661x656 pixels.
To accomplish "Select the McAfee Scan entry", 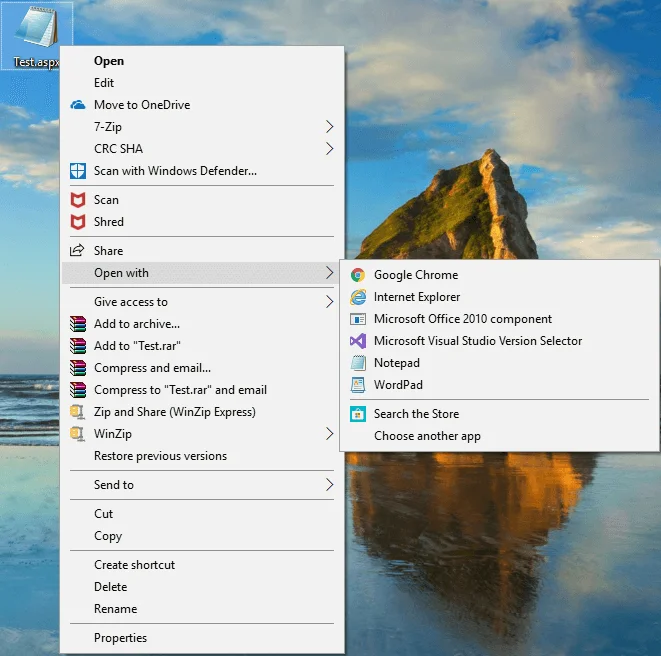I will [202, 200].
